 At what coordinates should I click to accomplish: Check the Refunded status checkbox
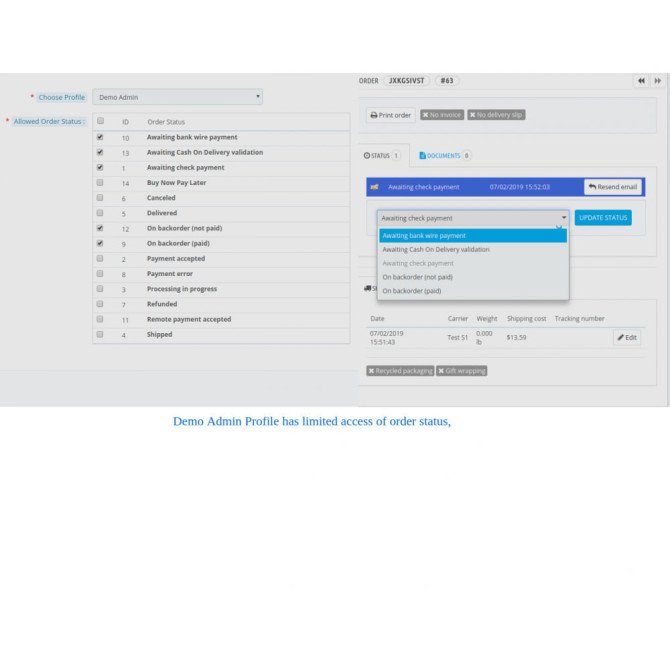tap(100, 304)
